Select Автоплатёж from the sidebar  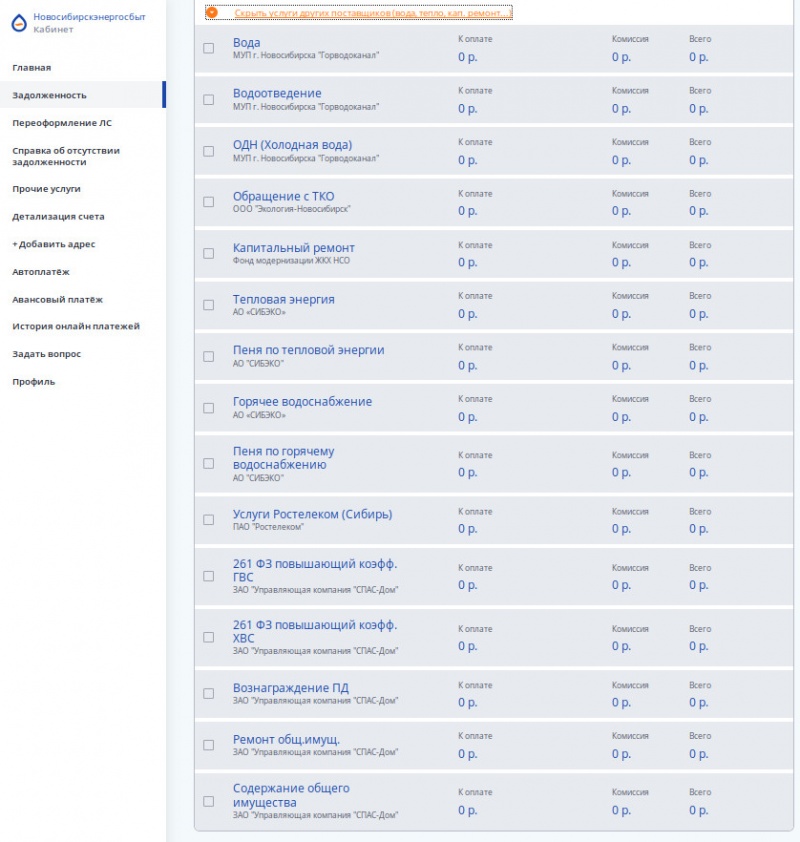tap(41, 271)
